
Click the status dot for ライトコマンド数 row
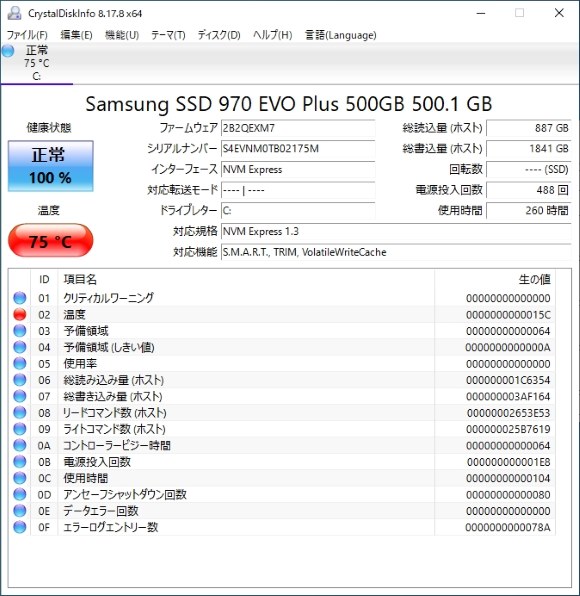pyautogui.click(x=20, y=429)
